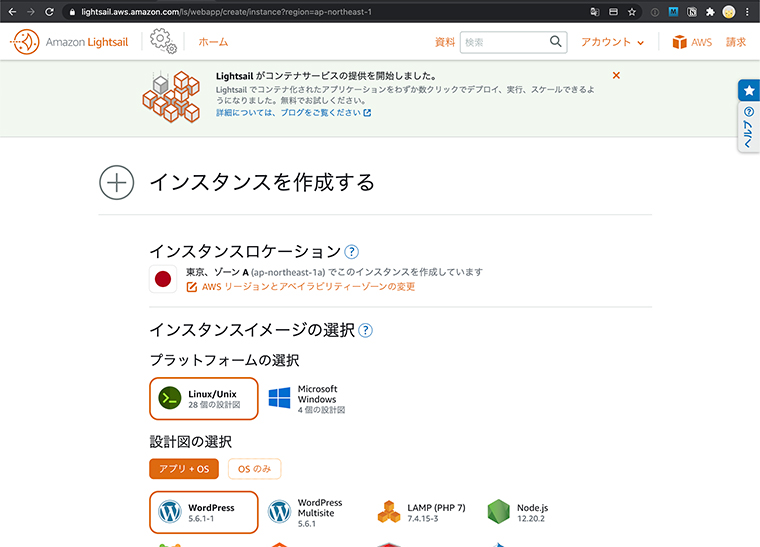Choose the WordPress blueprint
Viewport: 760px width, 547px height.
[204, 512]
